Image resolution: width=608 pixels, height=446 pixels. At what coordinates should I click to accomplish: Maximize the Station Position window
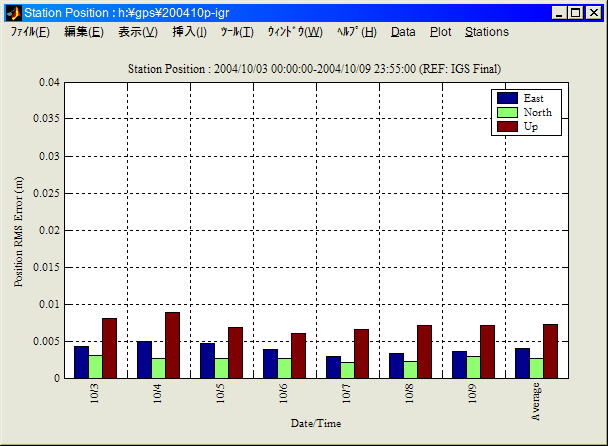[x=576, y=13]
